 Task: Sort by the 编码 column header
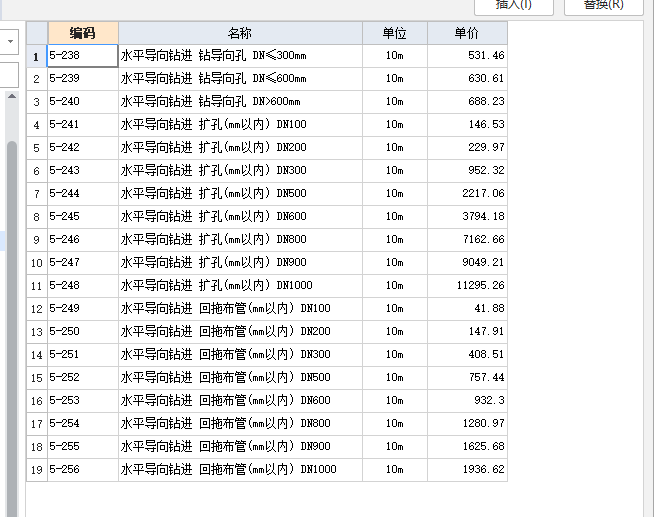83,33
